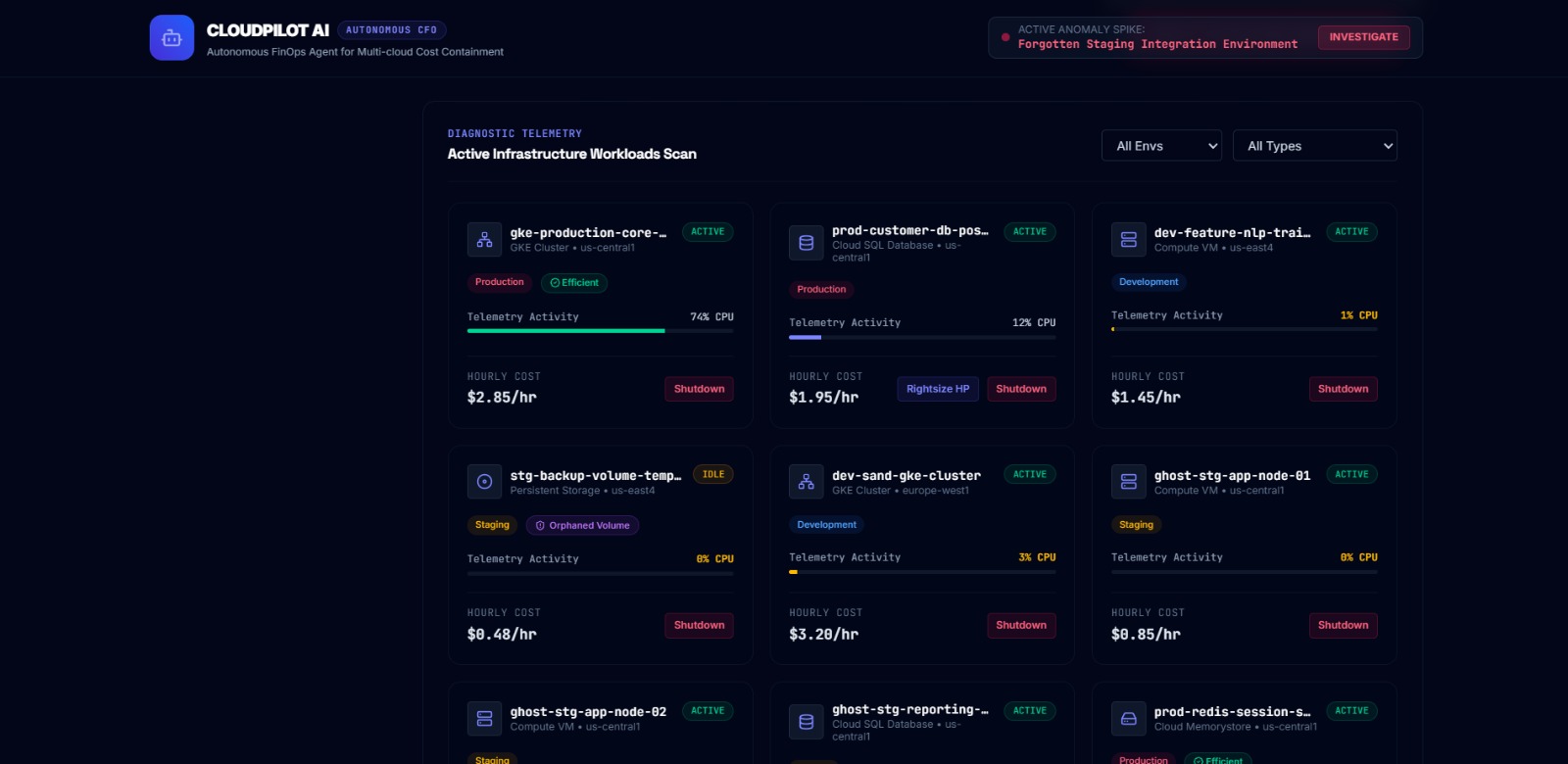Click the ghost-stg-app-node-01 server icon
Image resolution: width=1568 pixels, height=764 pixels.
tap(1129, 482)
